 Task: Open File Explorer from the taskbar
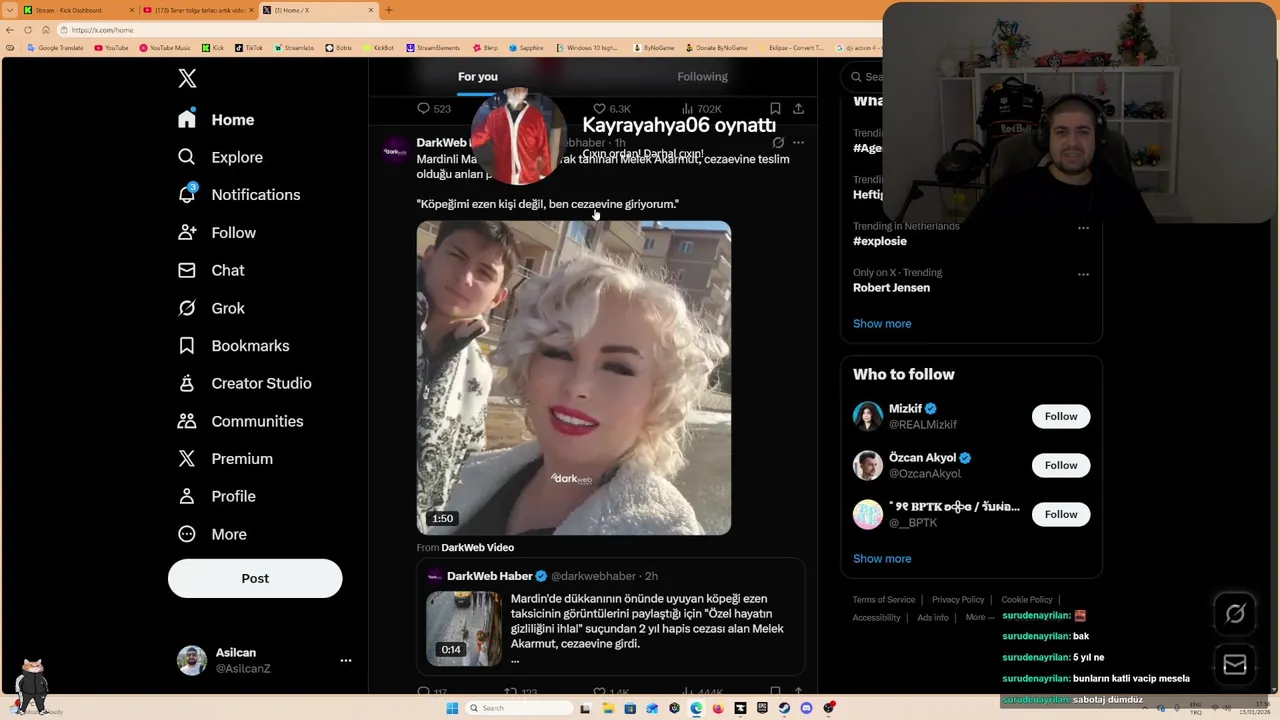(607, 708)
